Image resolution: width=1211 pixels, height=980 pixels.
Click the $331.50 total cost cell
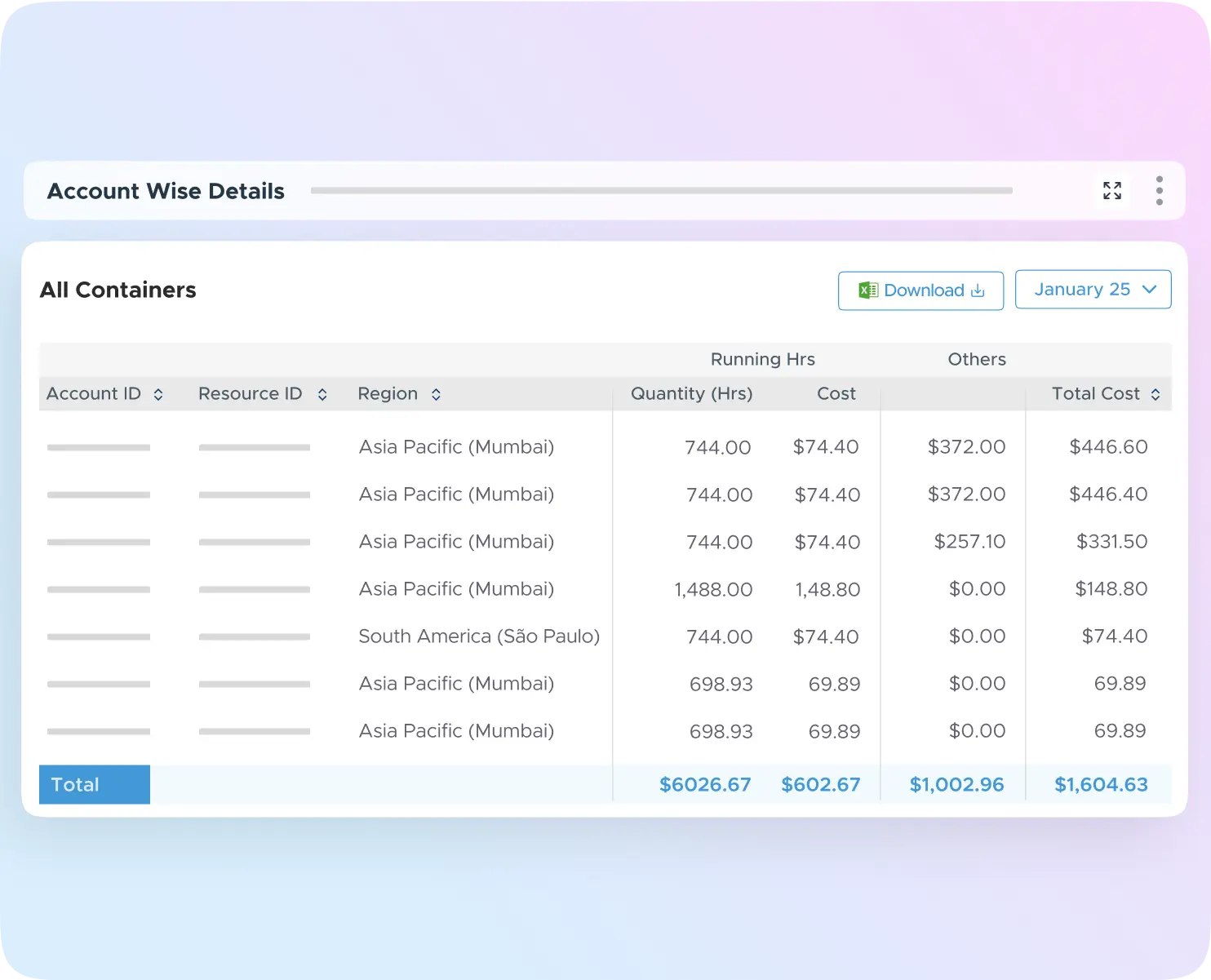tap(1111, 542)
